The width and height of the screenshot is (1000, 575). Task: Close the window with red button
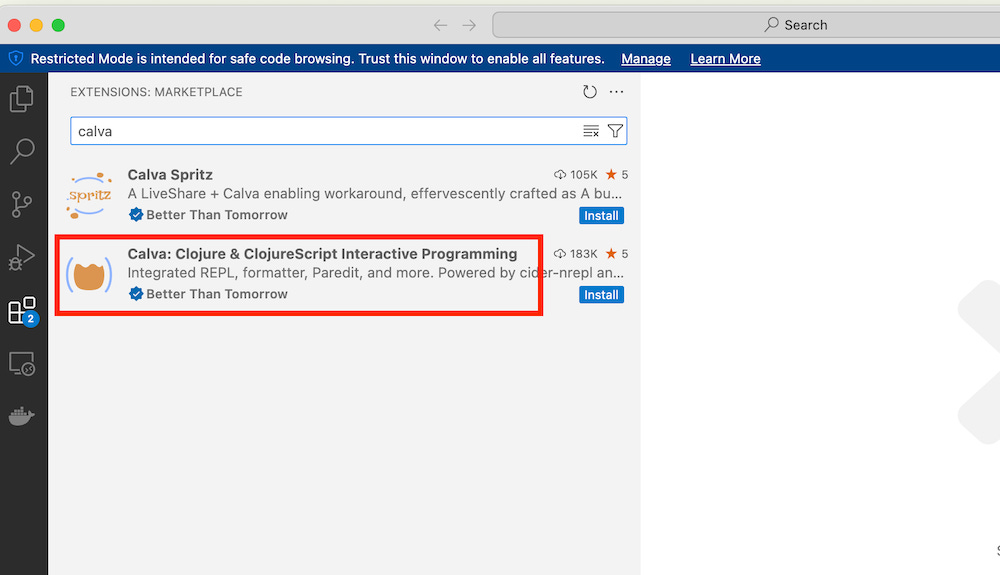pyautogui.click(x=14, y=25)
